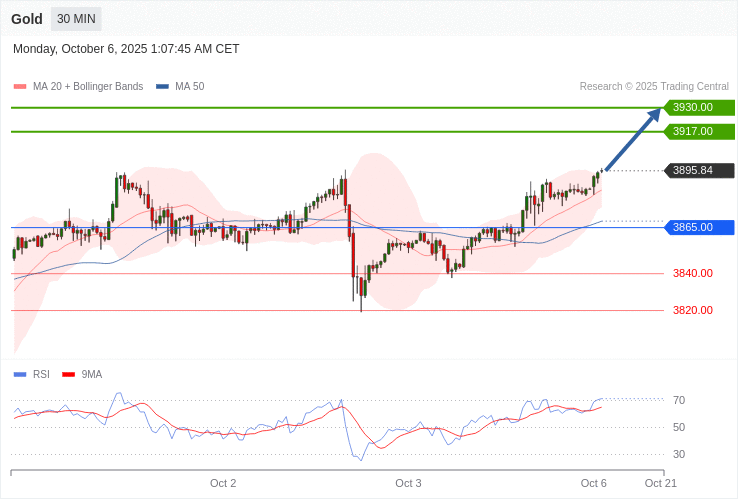Toggle the MA 50 legend label
Viewport: 738px width, 500px height.
click(189, 87)
